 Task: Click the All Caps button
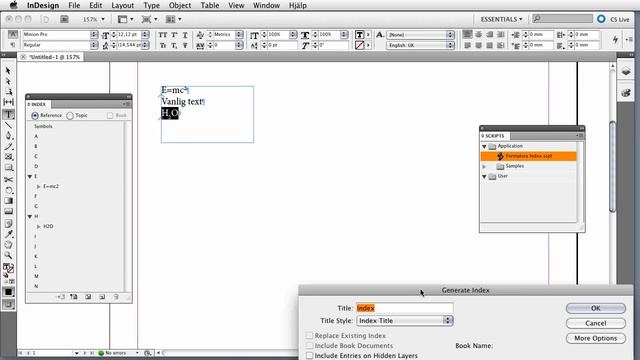pyautogui.click(x=163, y=35)
